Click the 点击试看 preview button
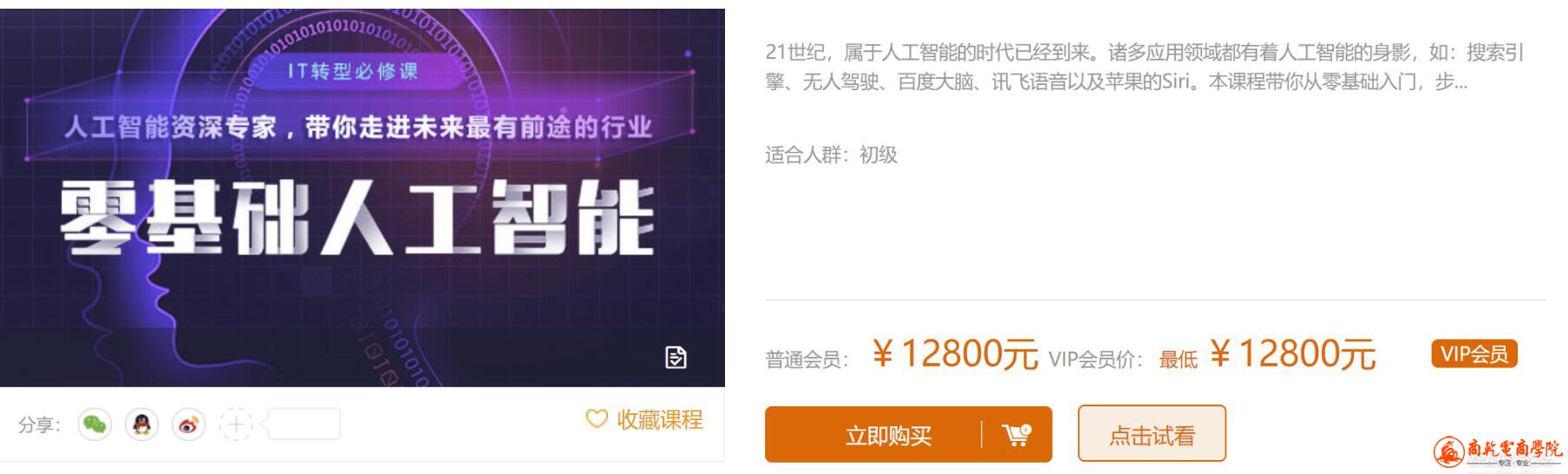This screenshot has height=474, width=1568. click(x=1152, y=433)
